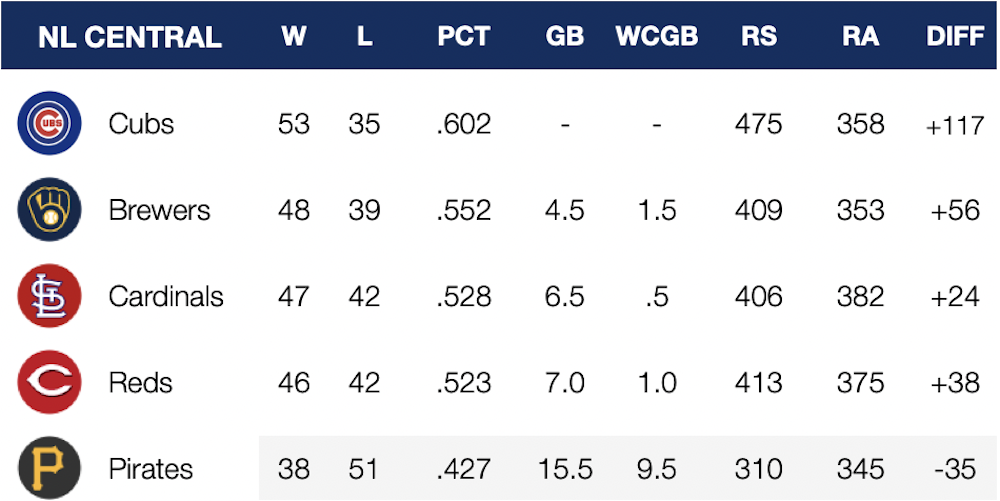The image size is (1000, 501).
Task: Select the Pirates team name
Action: [150, 469]
